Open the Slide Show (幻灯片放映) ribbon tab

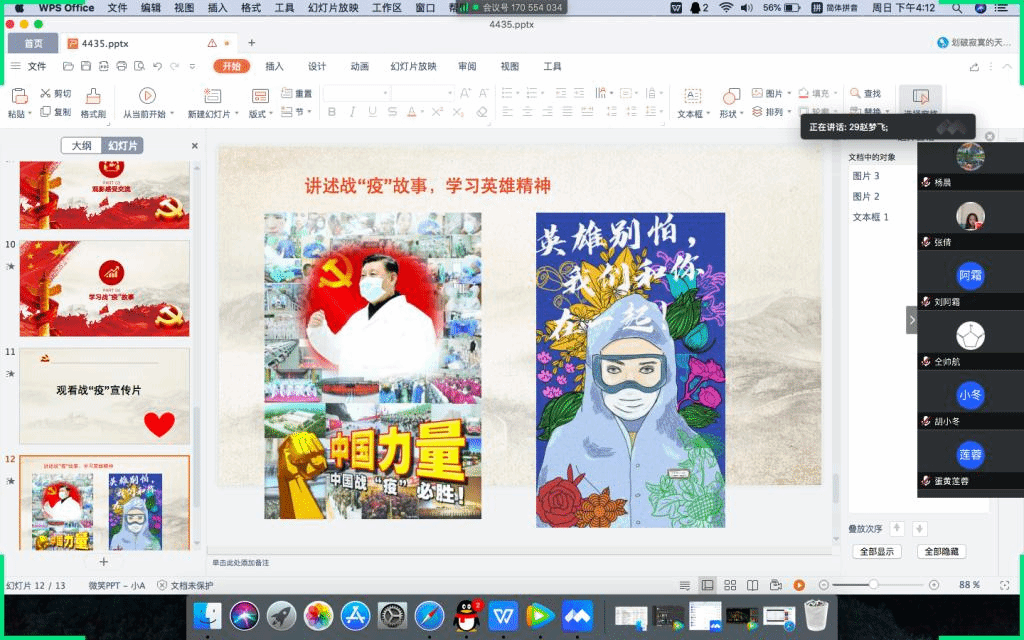413,66
